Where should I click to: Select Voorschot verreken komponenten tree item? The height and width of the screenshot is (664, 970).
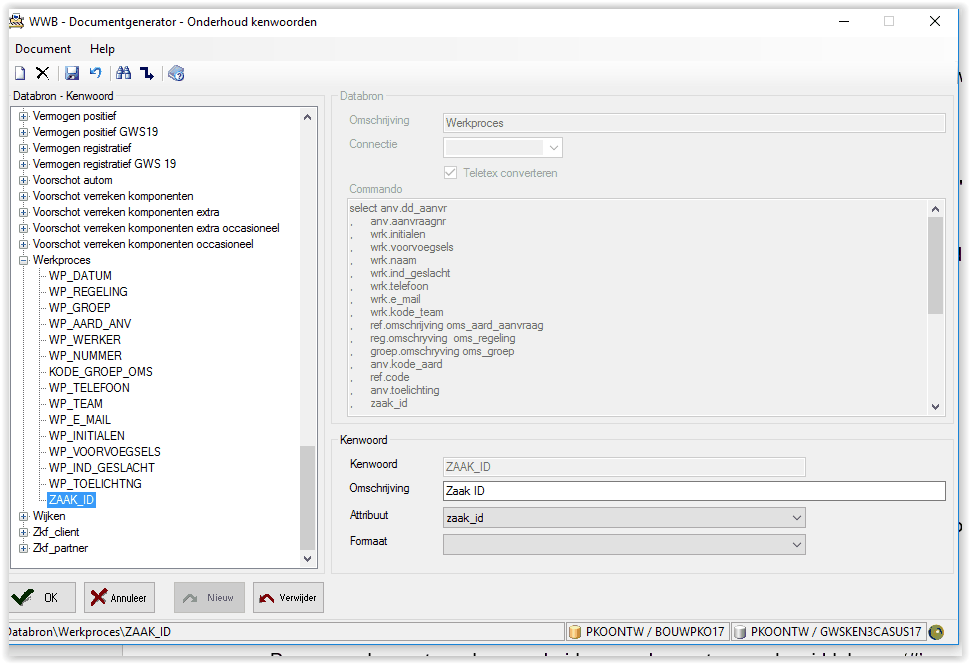(113, 196)
